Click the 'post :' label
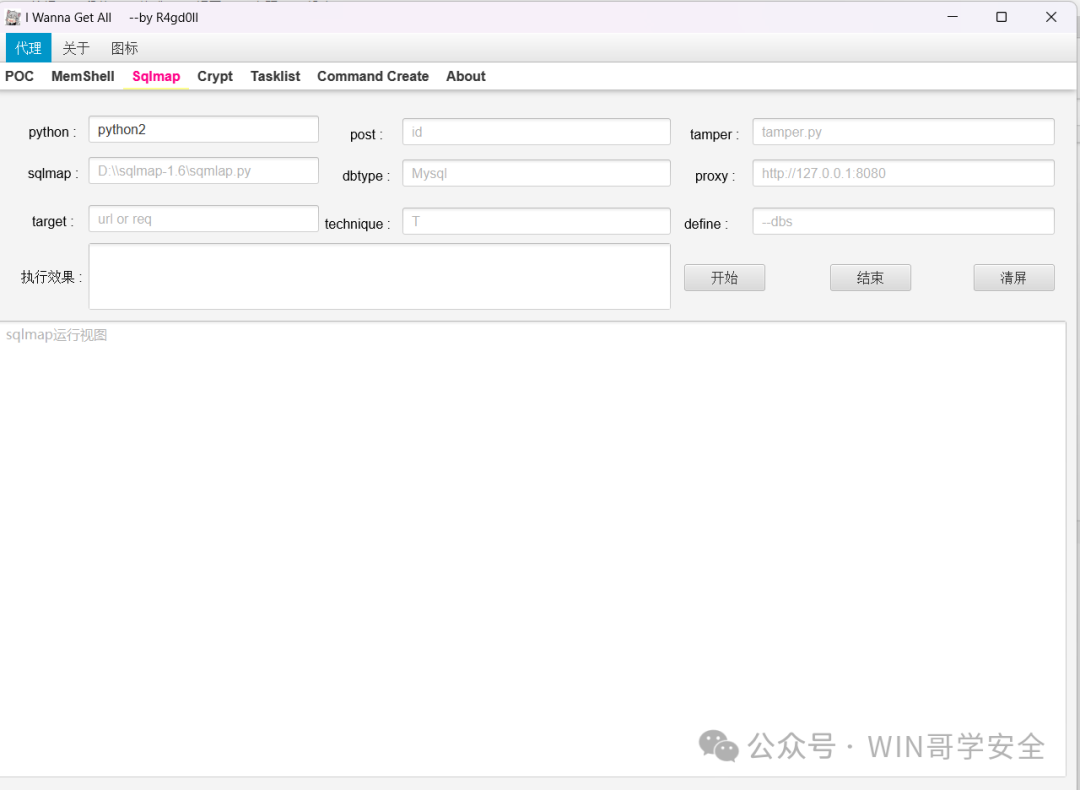 (x=366, y=135)
